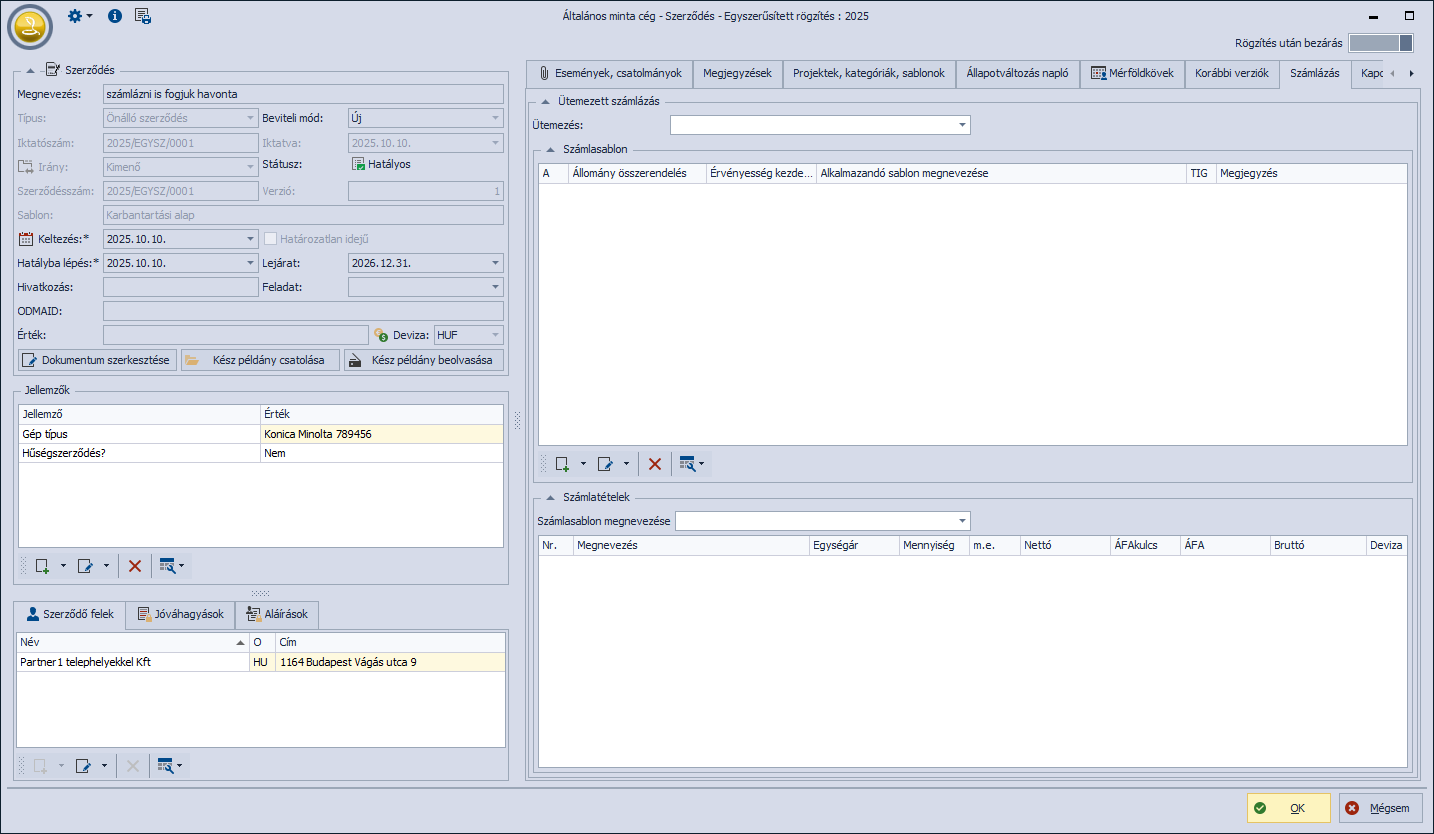The image size is (1434, 834).
Task: Click the info icon in title bar
Action: tap(115, 16)
